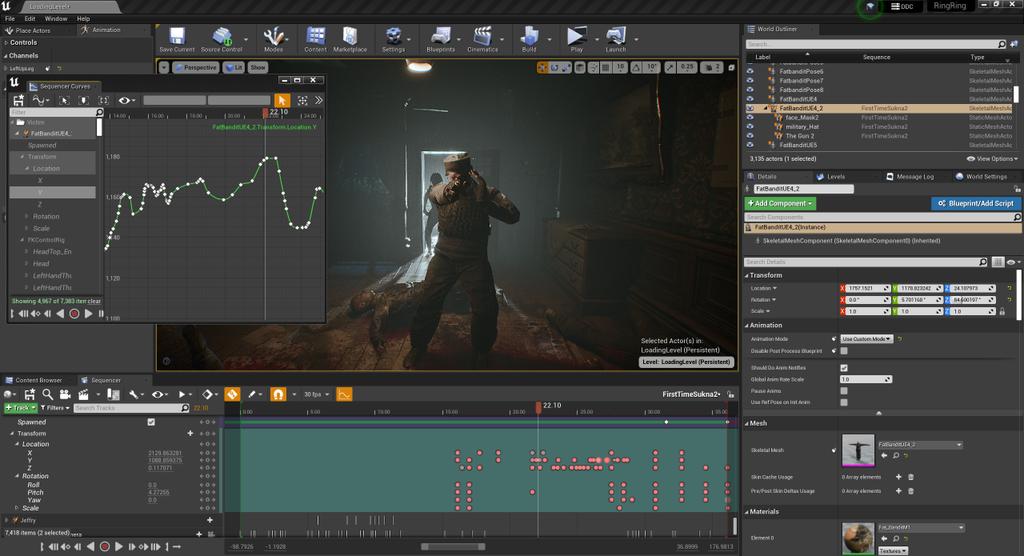Click record button in Sequencer Curves transport
1024x556 pixels.
pyautogui.click(x=74, y=314)
